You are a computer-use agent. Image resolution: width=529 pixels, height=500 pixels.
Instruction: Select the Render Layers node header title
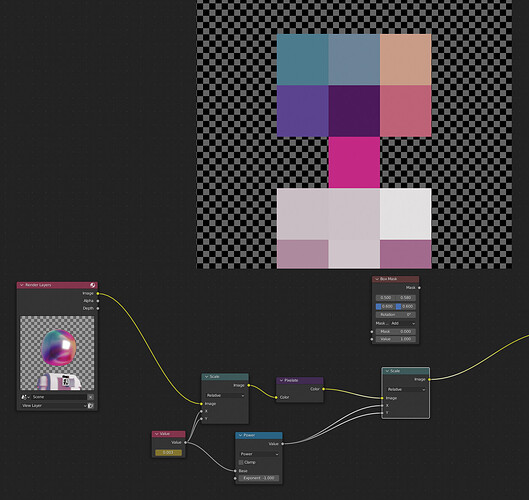click(38, 285)
